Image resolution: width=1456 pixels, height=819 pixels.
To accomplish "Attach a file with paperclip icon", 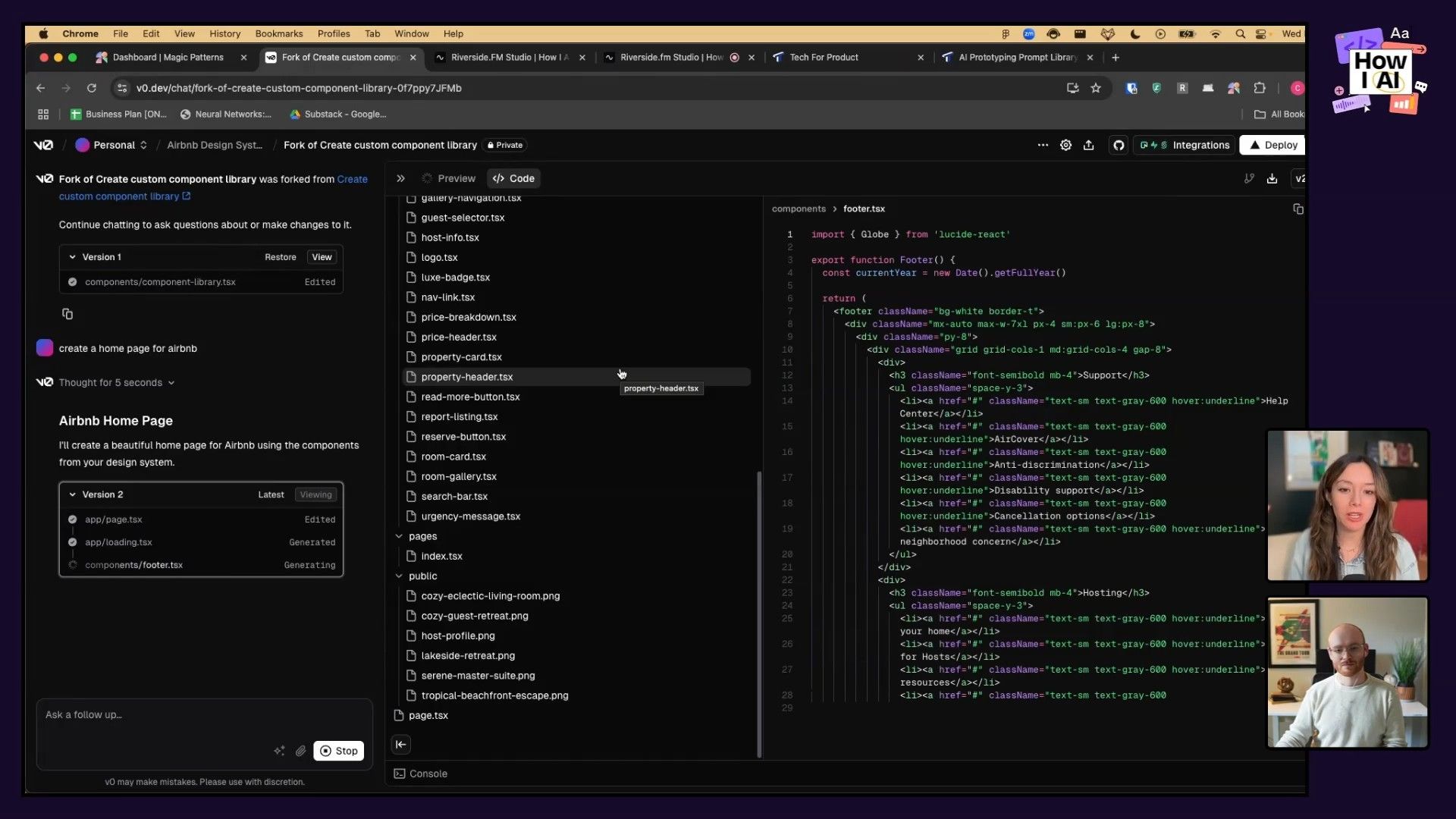I will 301,751.
